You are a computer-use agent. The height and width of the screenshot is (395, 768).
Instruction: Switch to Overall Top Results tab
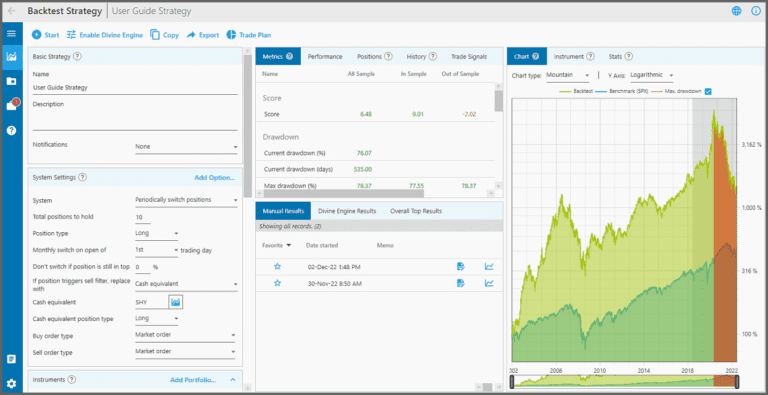416,211
